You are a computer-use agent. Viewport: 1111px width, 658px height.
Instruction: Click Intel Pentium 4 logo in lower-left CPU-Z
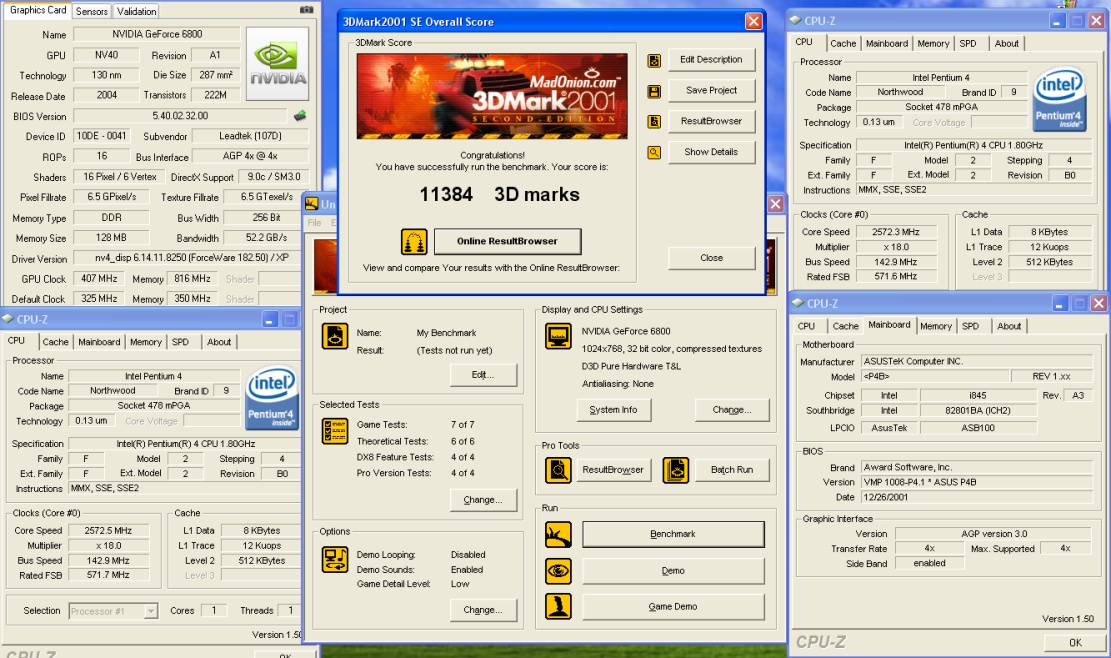pyautogui.click(x=271, y=398)
